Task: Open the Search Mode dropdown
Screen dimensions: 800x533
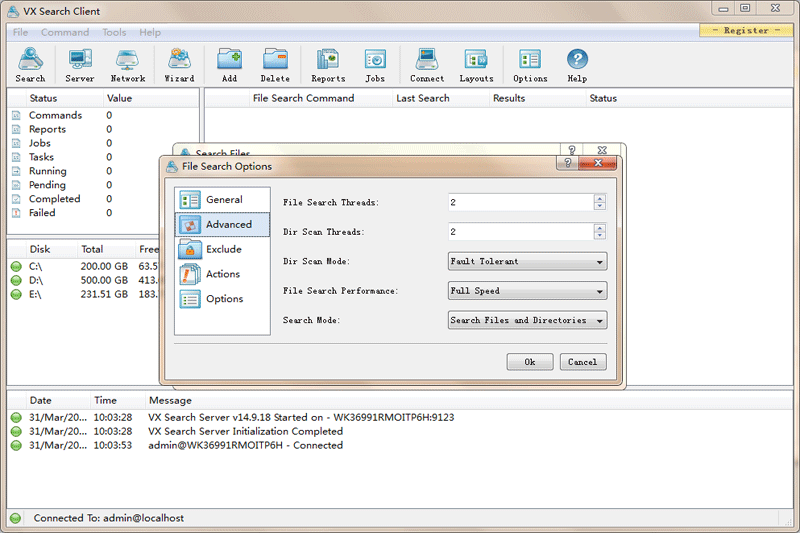Action: (527, 320)
